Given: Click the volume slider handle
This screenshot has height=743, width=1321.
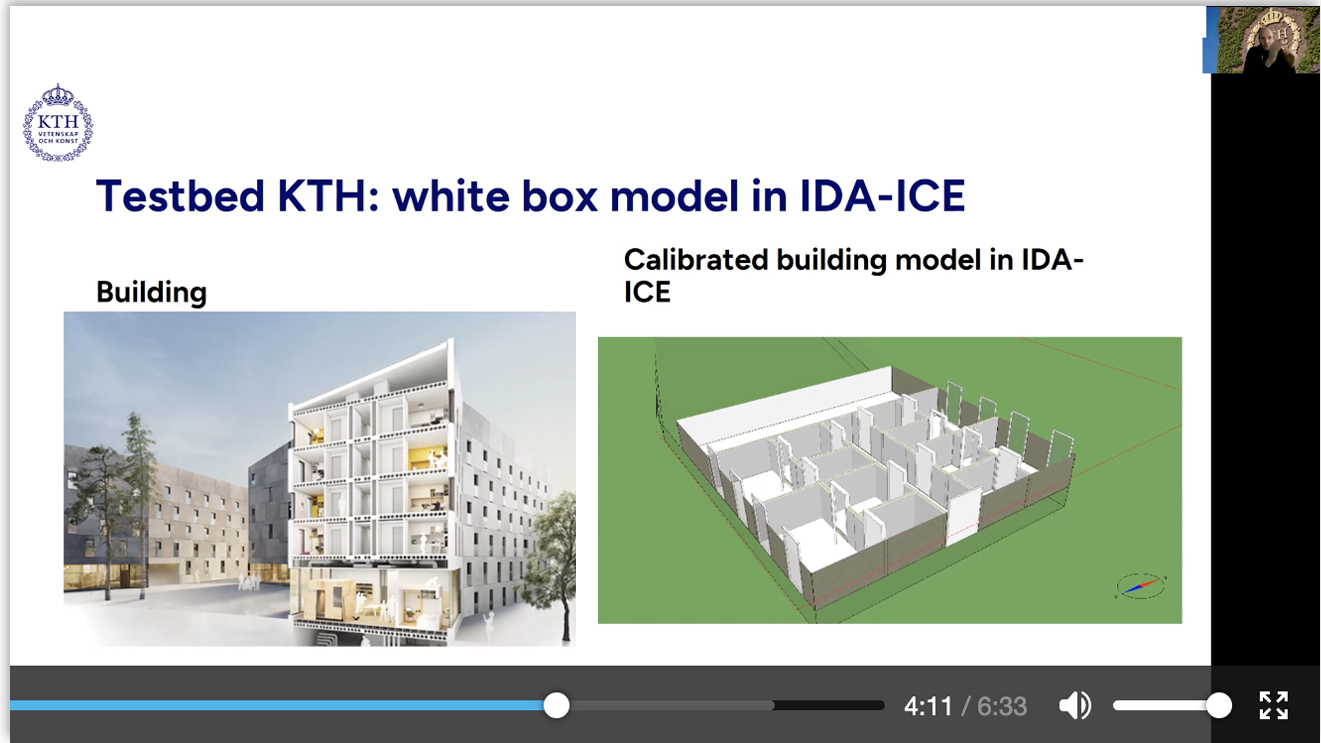Looking at the screenshot, I should [x=1219, y=705].
